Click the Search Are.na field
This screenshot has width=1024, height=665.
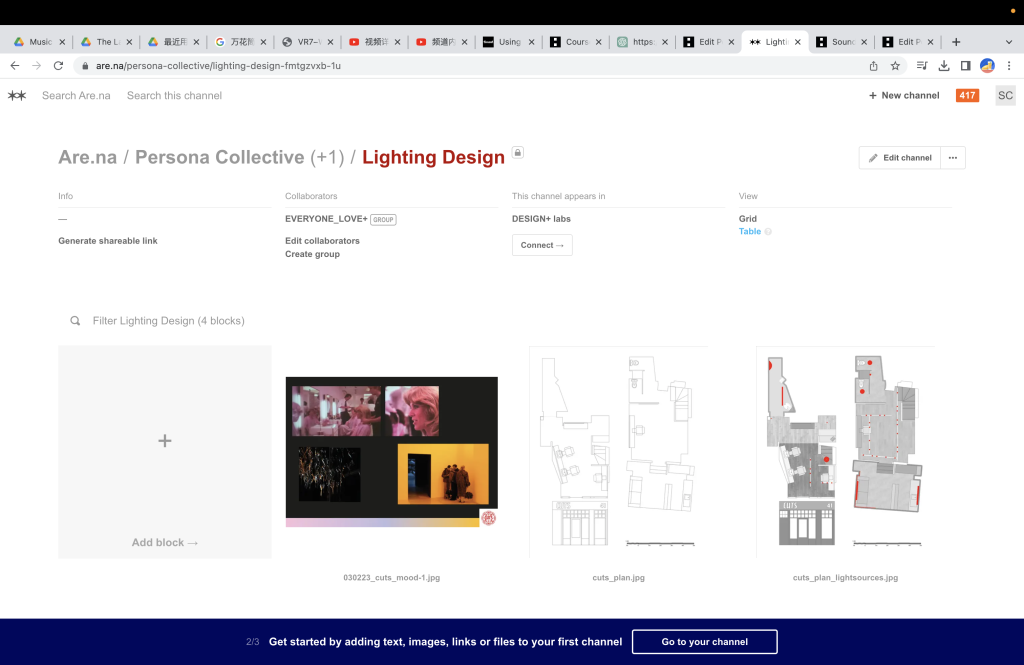pos(76,95)
